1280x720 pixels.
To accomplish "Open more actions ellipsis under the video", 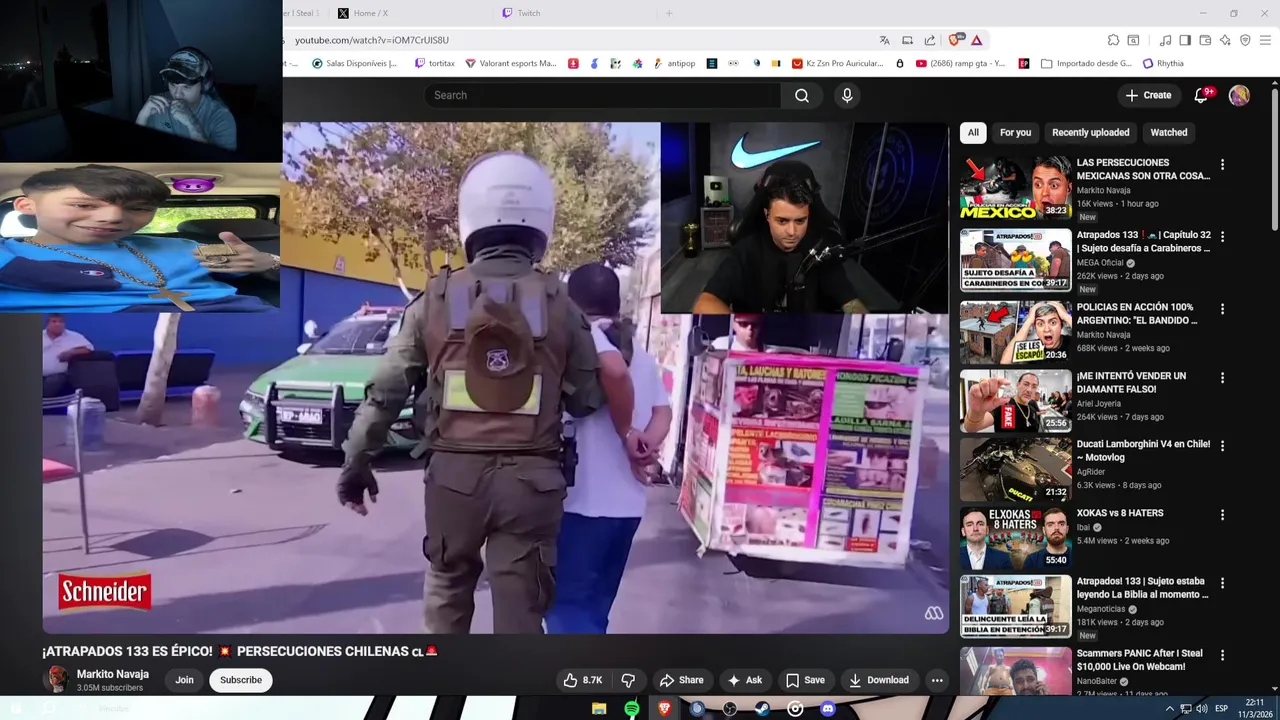I will click(937, 680).
